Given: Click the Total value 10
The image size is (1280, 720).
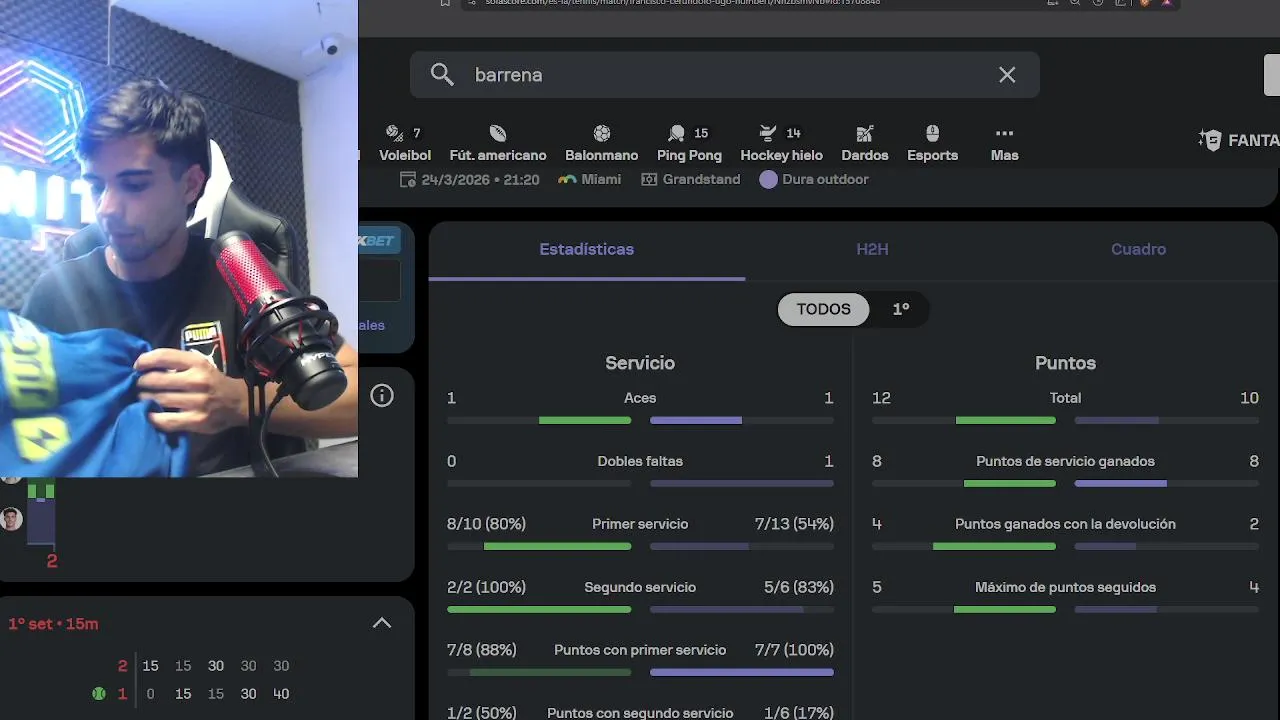Looking at the screenshot, I should [x=1250, y=398].
